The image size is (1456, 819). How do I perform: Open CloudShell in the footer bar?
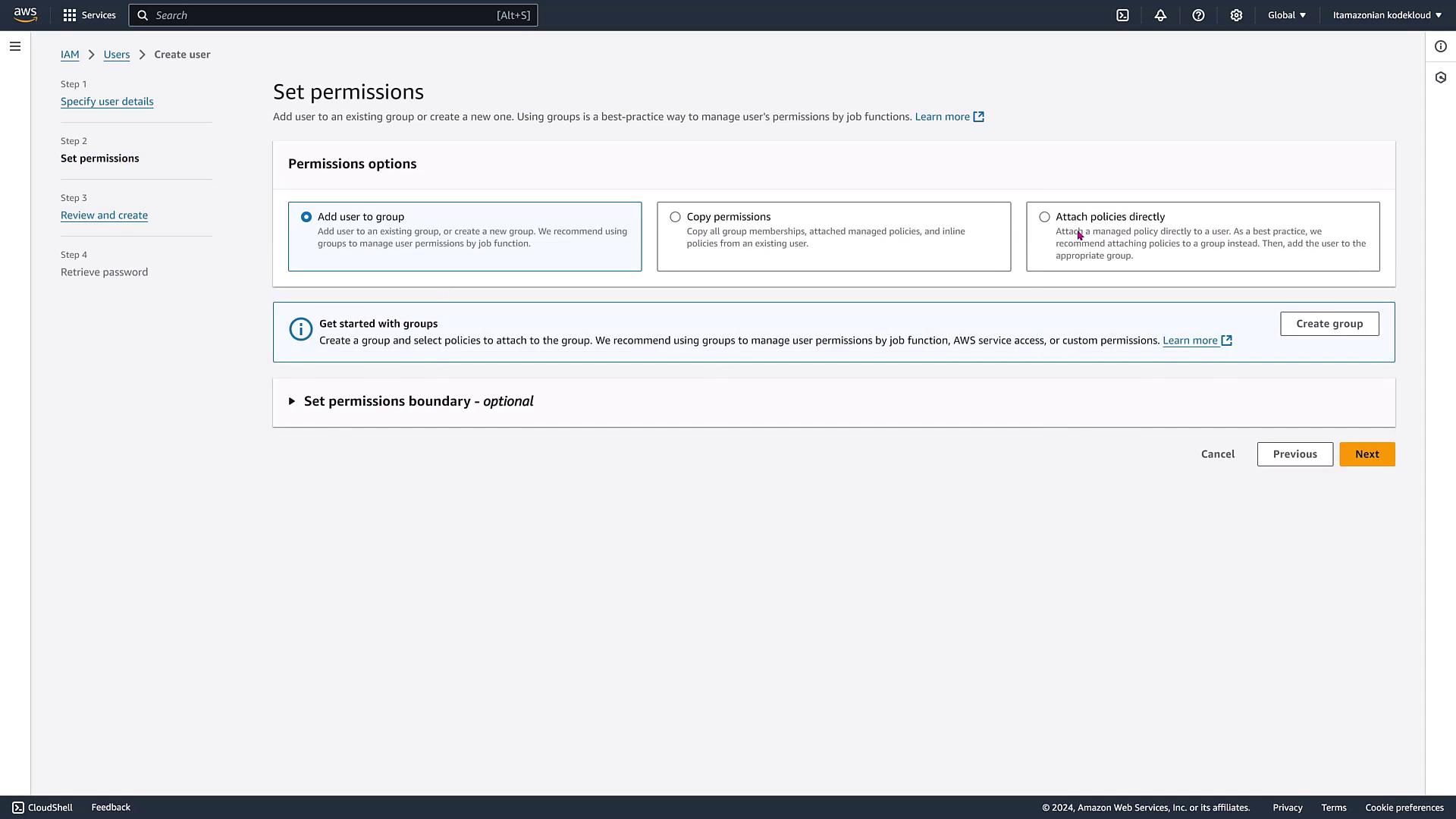pyautogui.click(x=42, y=808)
